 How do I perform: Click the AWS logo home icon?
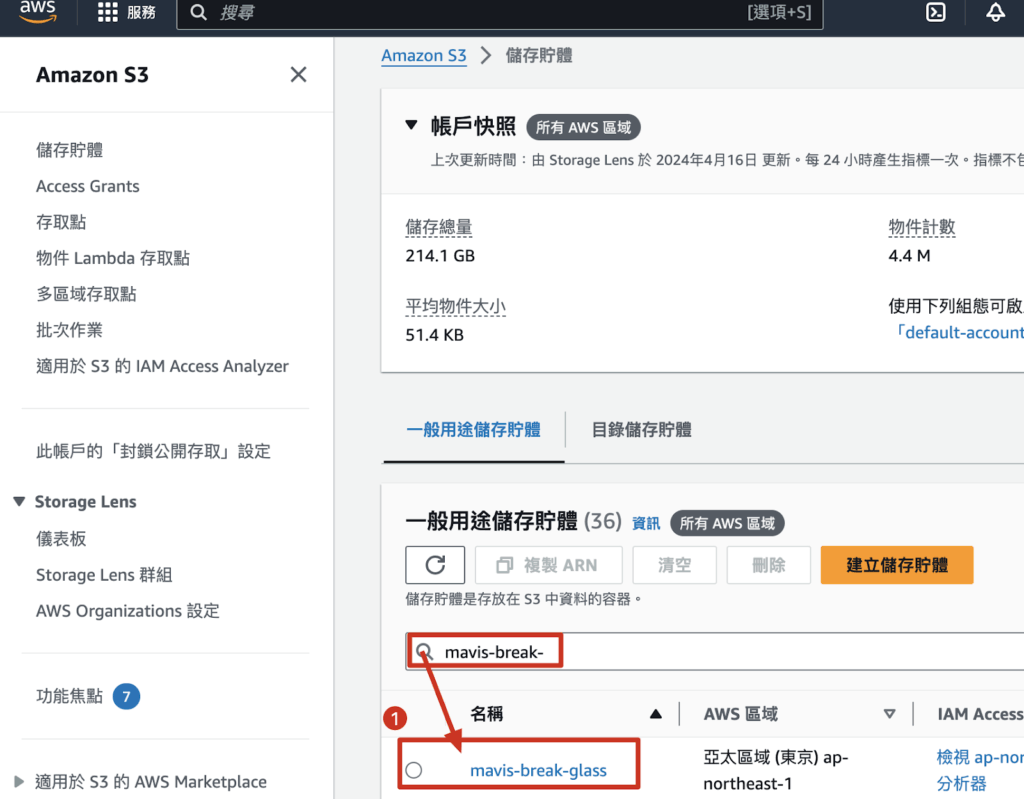(x=38, y=12)
